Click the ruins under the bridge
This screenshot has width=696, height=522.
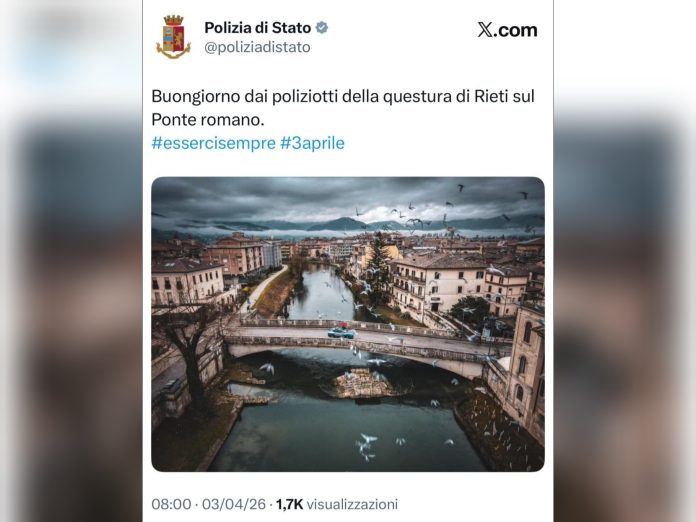click(363, 382)
